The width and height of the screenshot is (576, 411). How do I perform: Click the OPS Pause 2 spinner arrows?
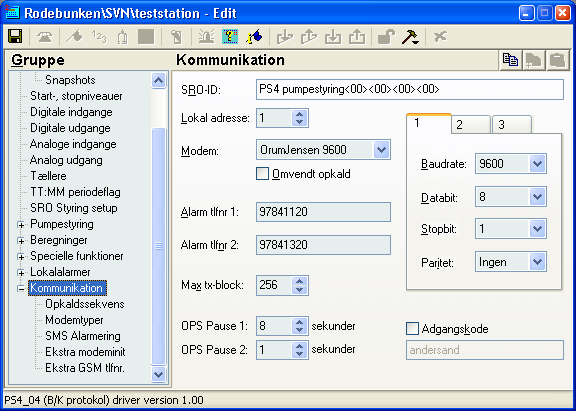(x=299, y=350)
